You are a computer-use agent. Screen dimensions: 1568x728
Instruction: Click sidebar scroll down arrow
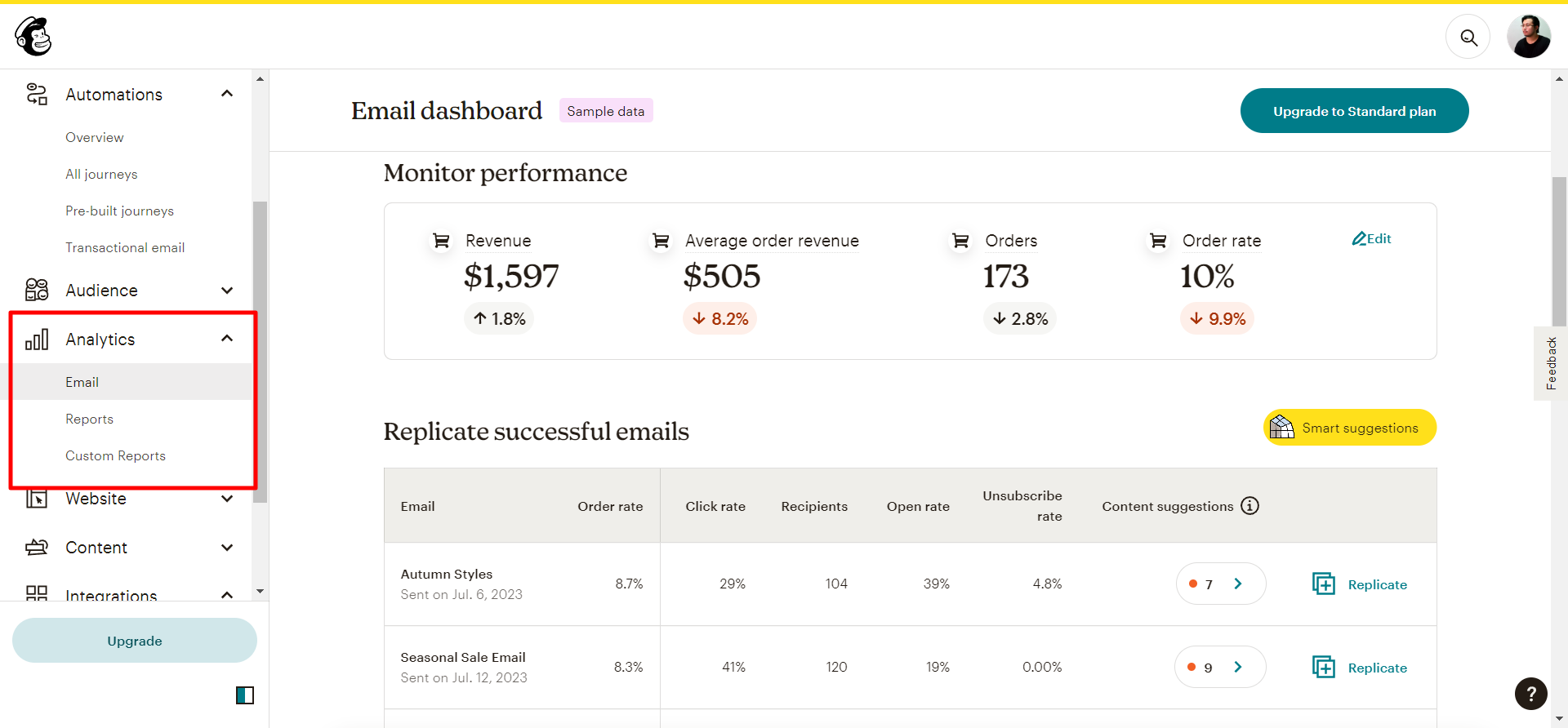[260, 591]
